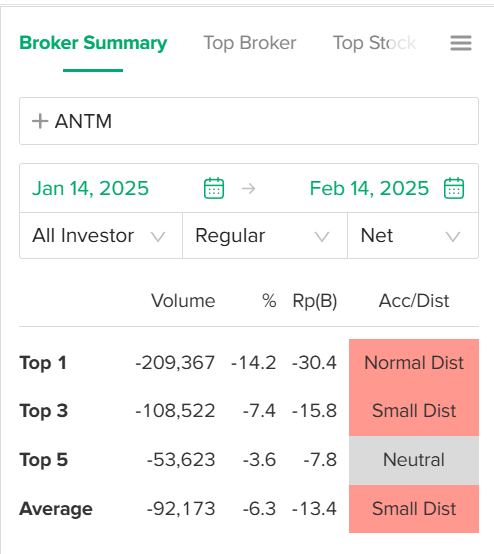Click the arrow between the dates

(x=248, y=188)
